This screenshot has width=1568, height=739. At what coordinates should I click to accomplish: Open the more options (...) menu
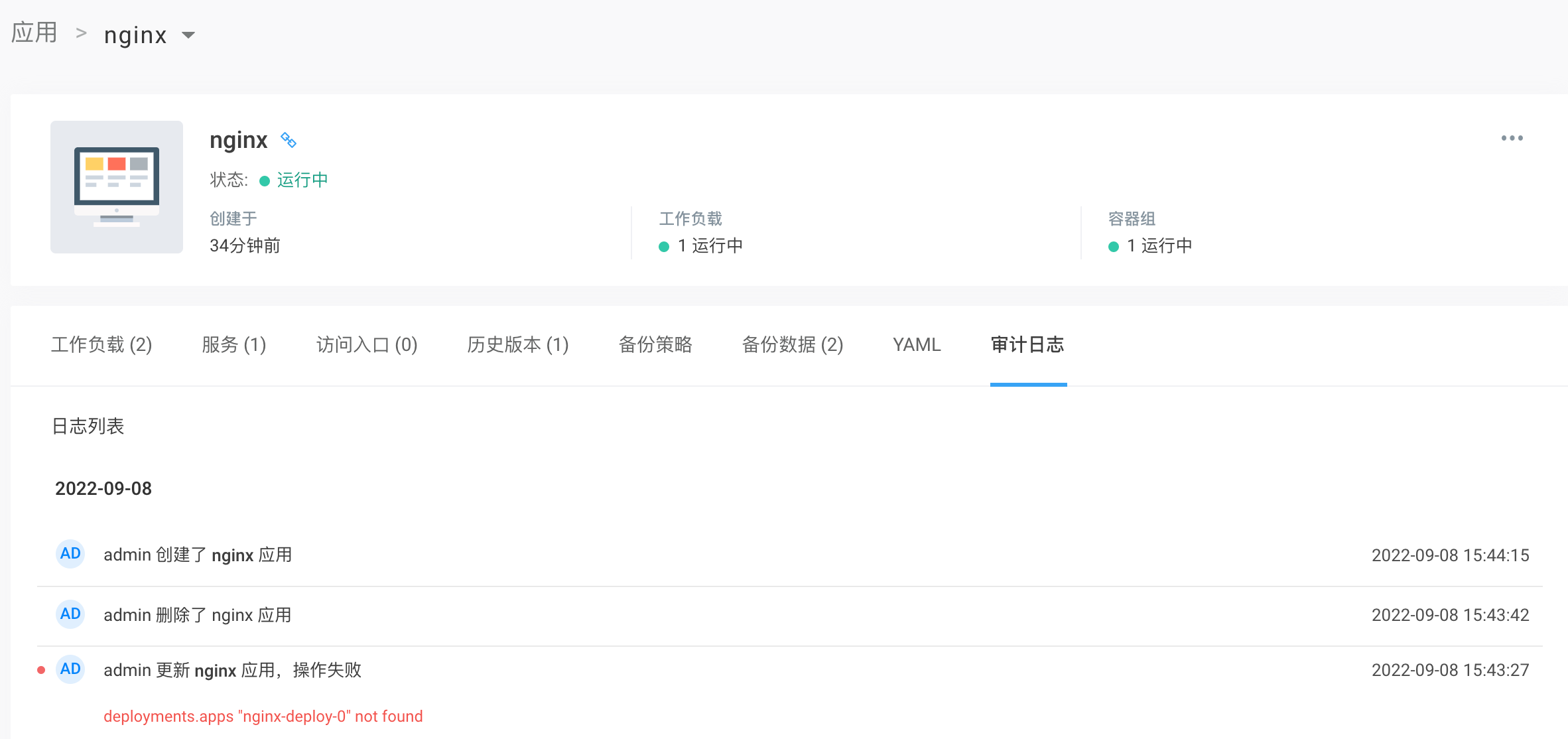pyautogui.click(x=1512, y=138)
